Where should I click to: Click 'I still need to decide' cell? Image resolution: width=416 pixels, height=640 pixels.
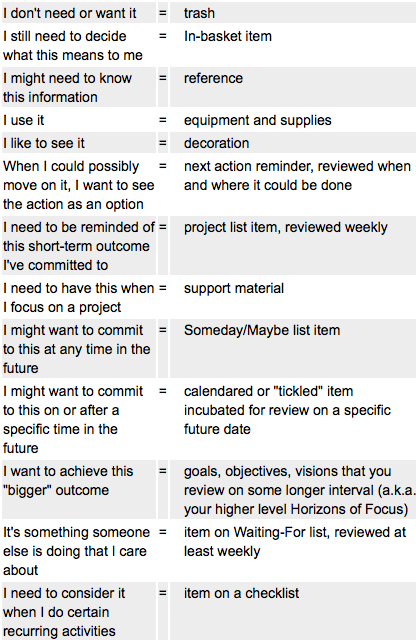(x=79, y=45)
